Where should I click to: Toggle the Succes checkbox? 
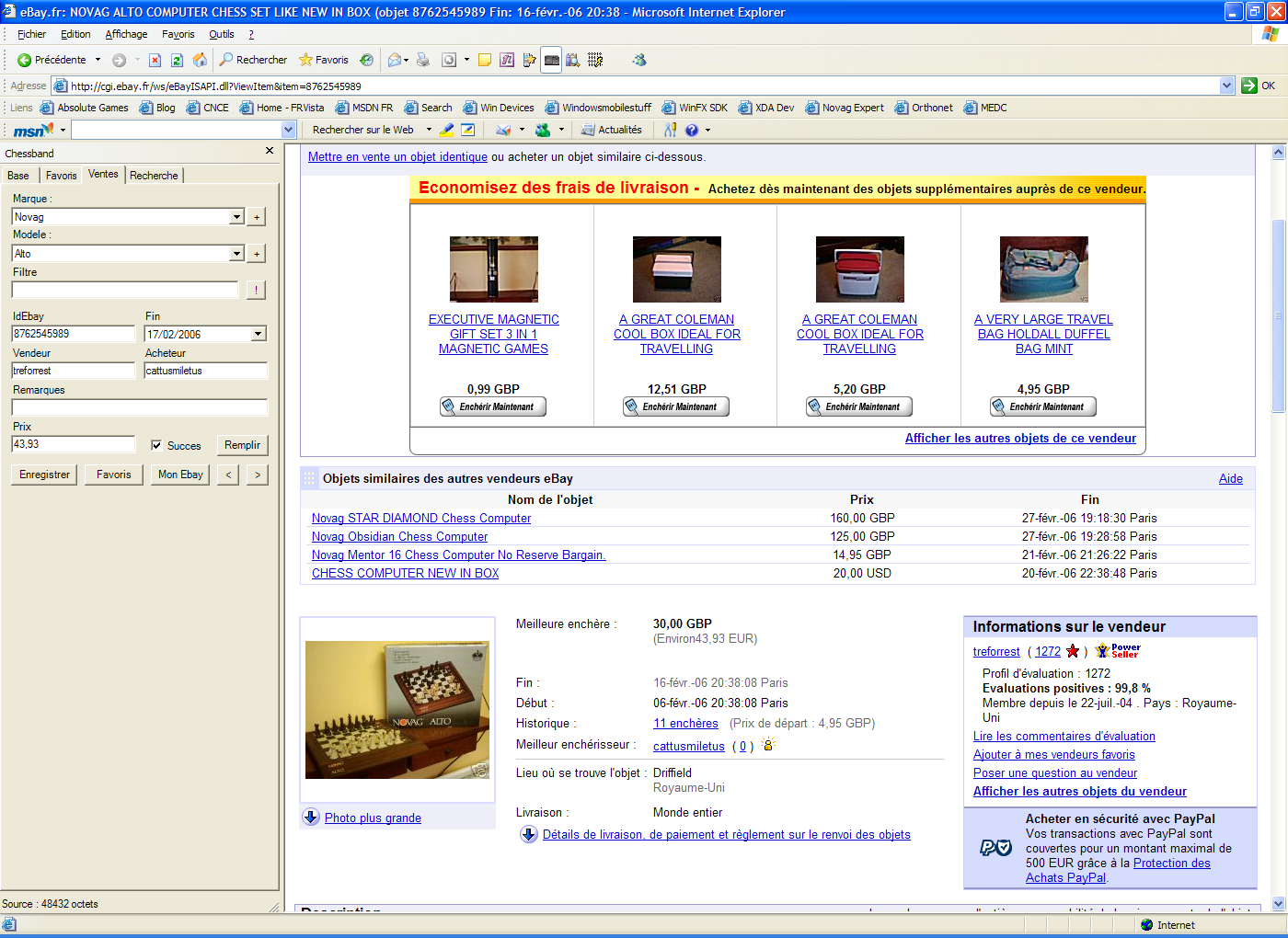click(156, 445)
